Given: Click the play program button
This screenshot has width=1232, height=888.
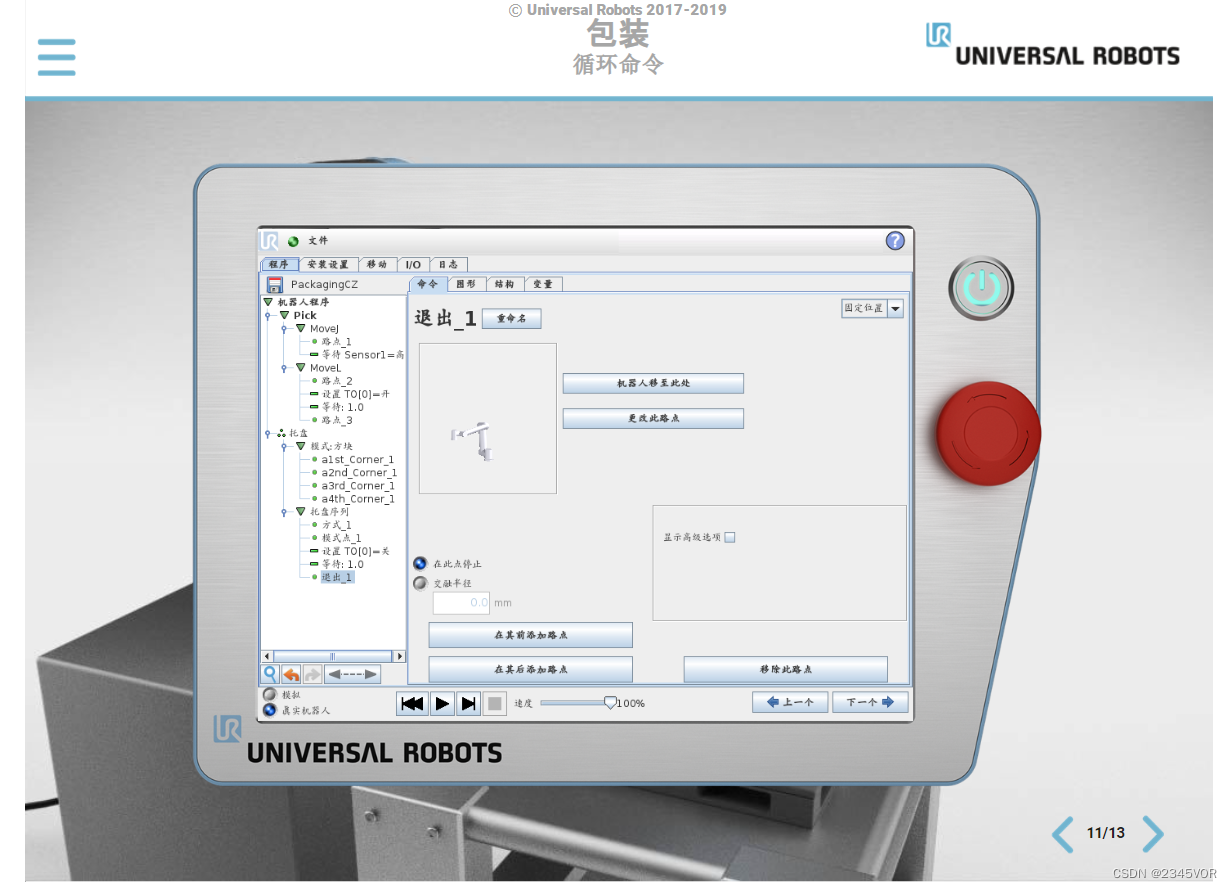Looking at the screenshot, I should pos(441,704).
